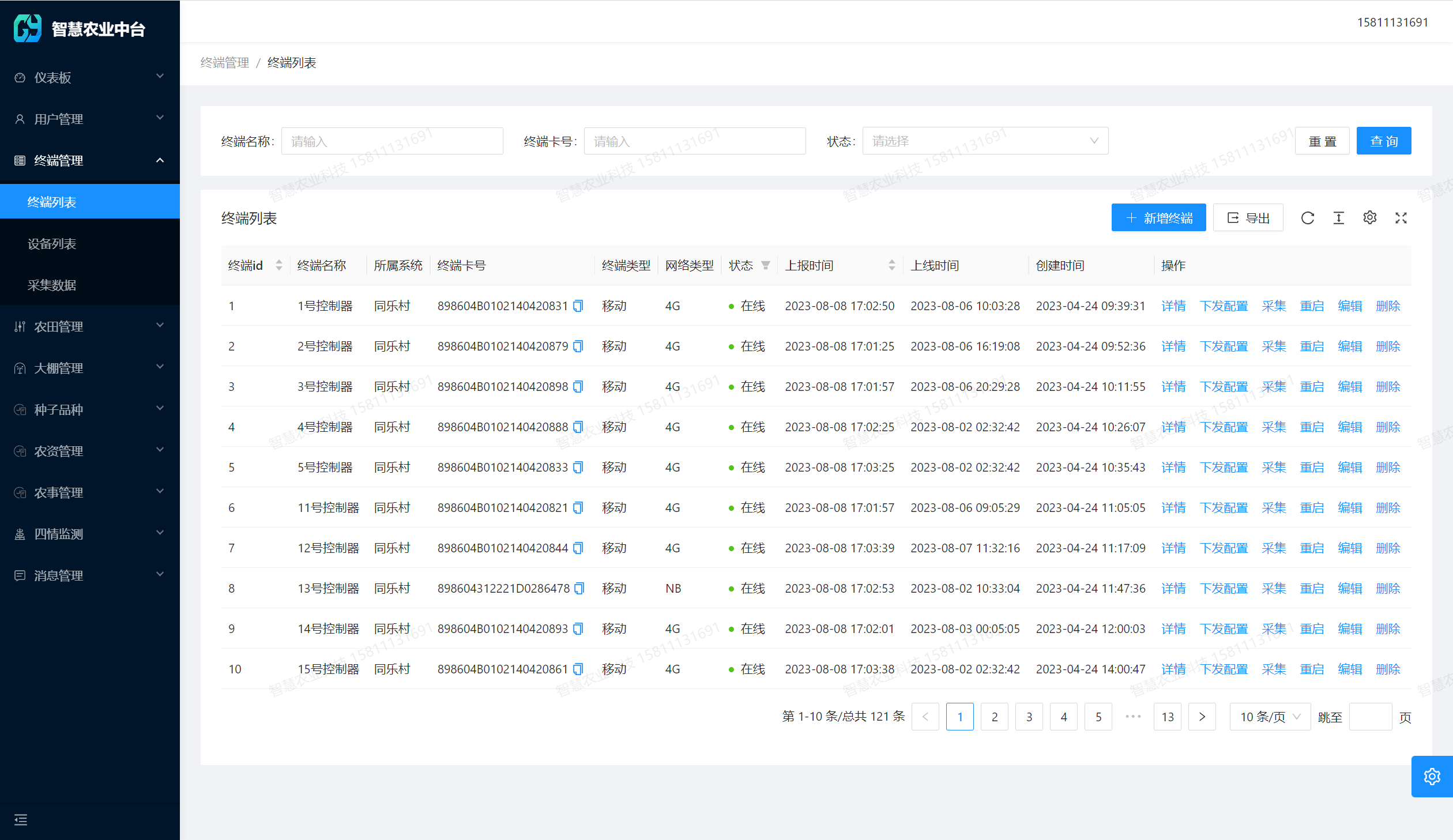
Task: Expand 农资管理 sidebar menu
Action: point(90,451)
